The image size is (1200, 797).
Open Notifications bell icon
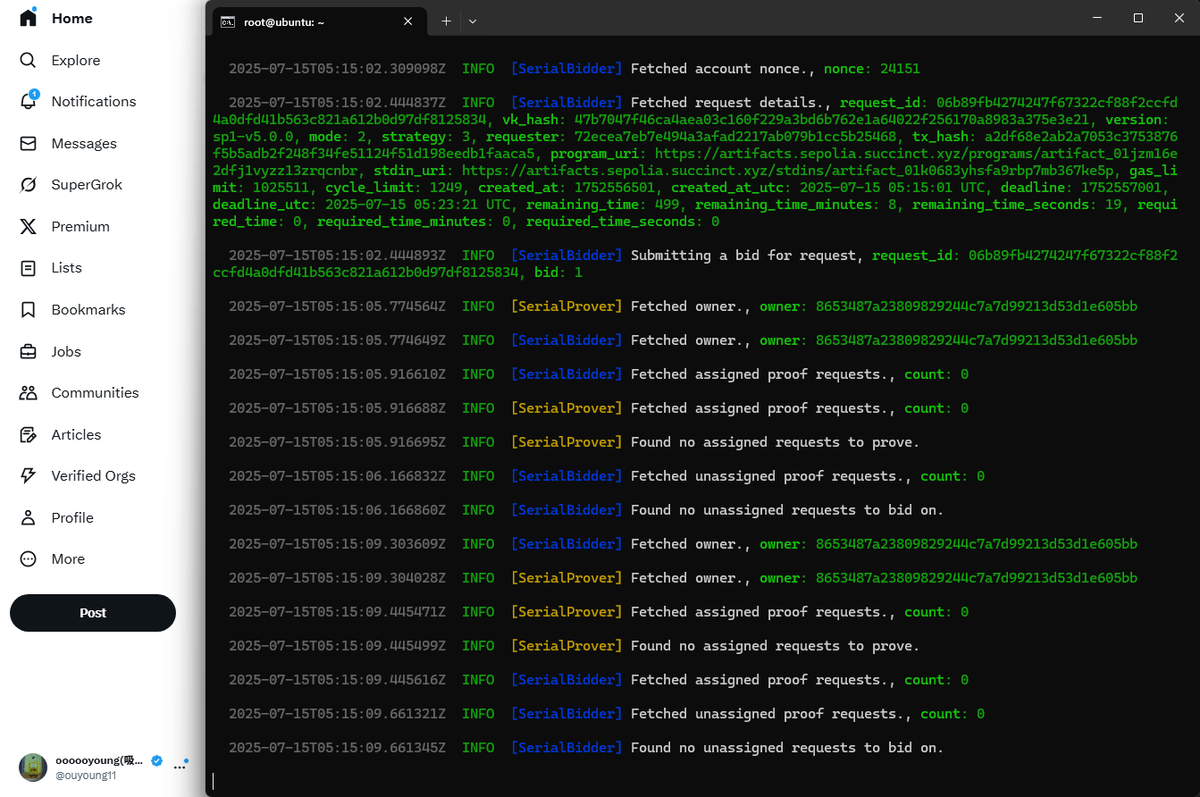28,101
